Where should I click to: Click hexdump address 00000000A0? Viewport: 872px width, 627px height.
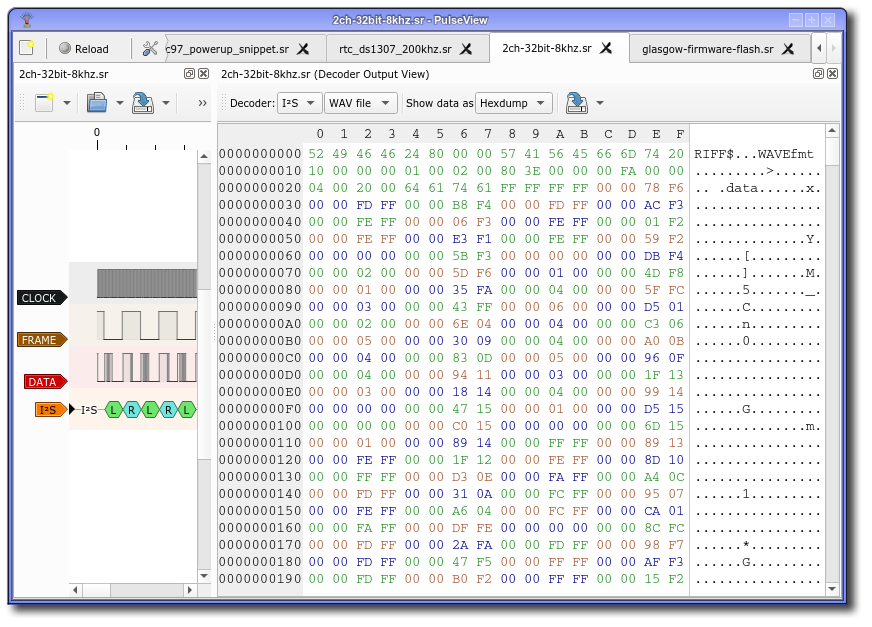pos(260,324)
